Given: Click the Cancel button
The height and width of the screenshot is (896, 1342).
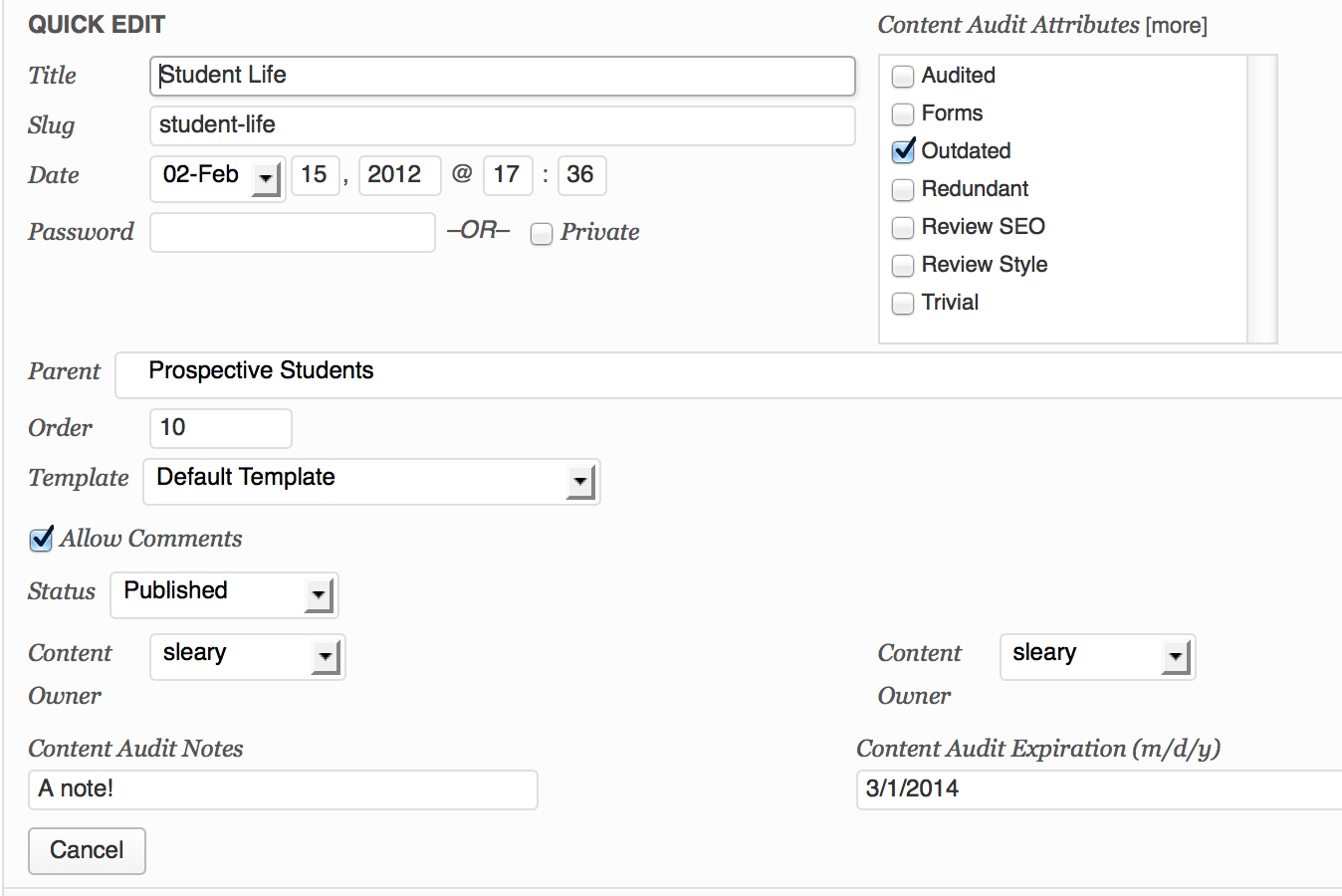Looking at the screenshot, I should tap(87, 851).
